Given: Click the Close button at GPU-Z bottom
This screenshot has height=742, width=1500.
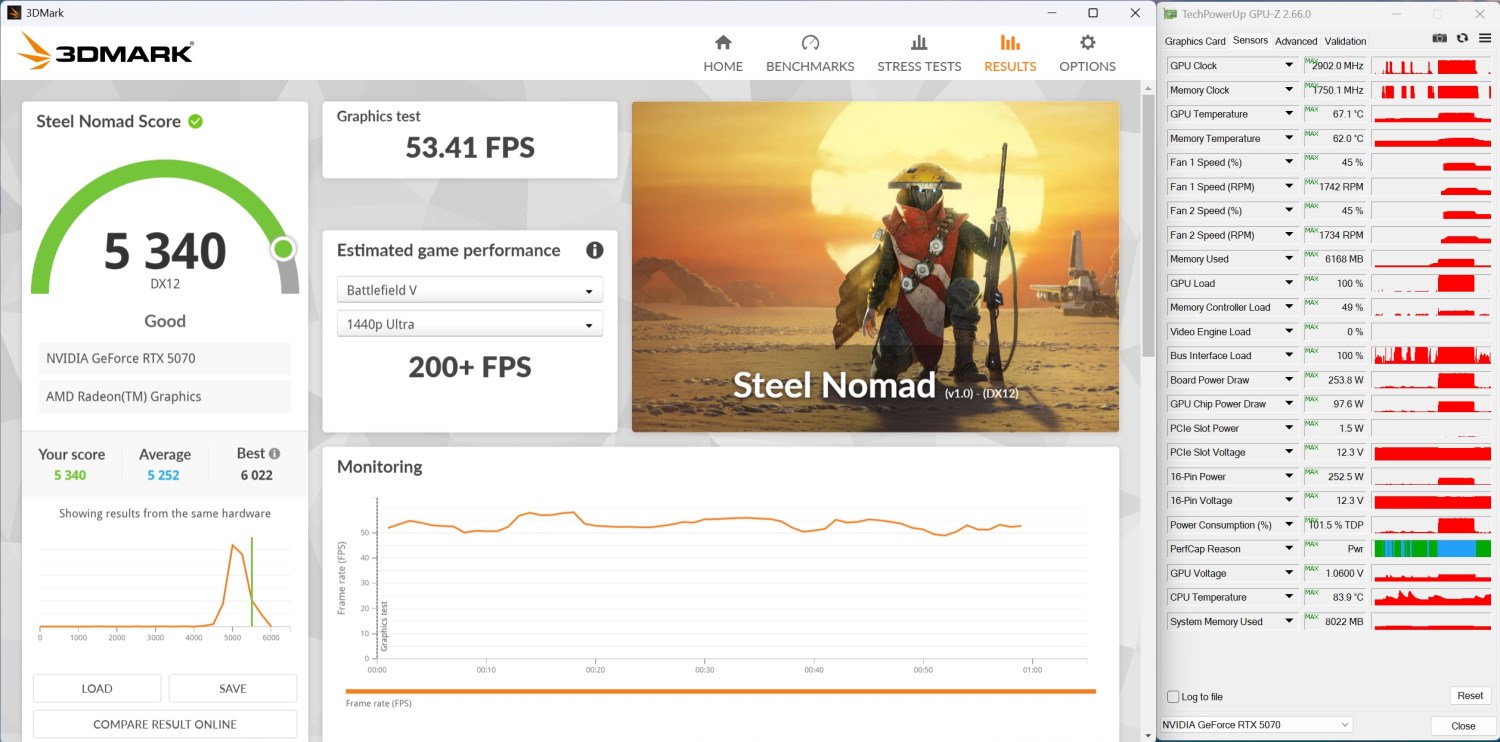Looking at the screenshot, I should point(1463,725).
